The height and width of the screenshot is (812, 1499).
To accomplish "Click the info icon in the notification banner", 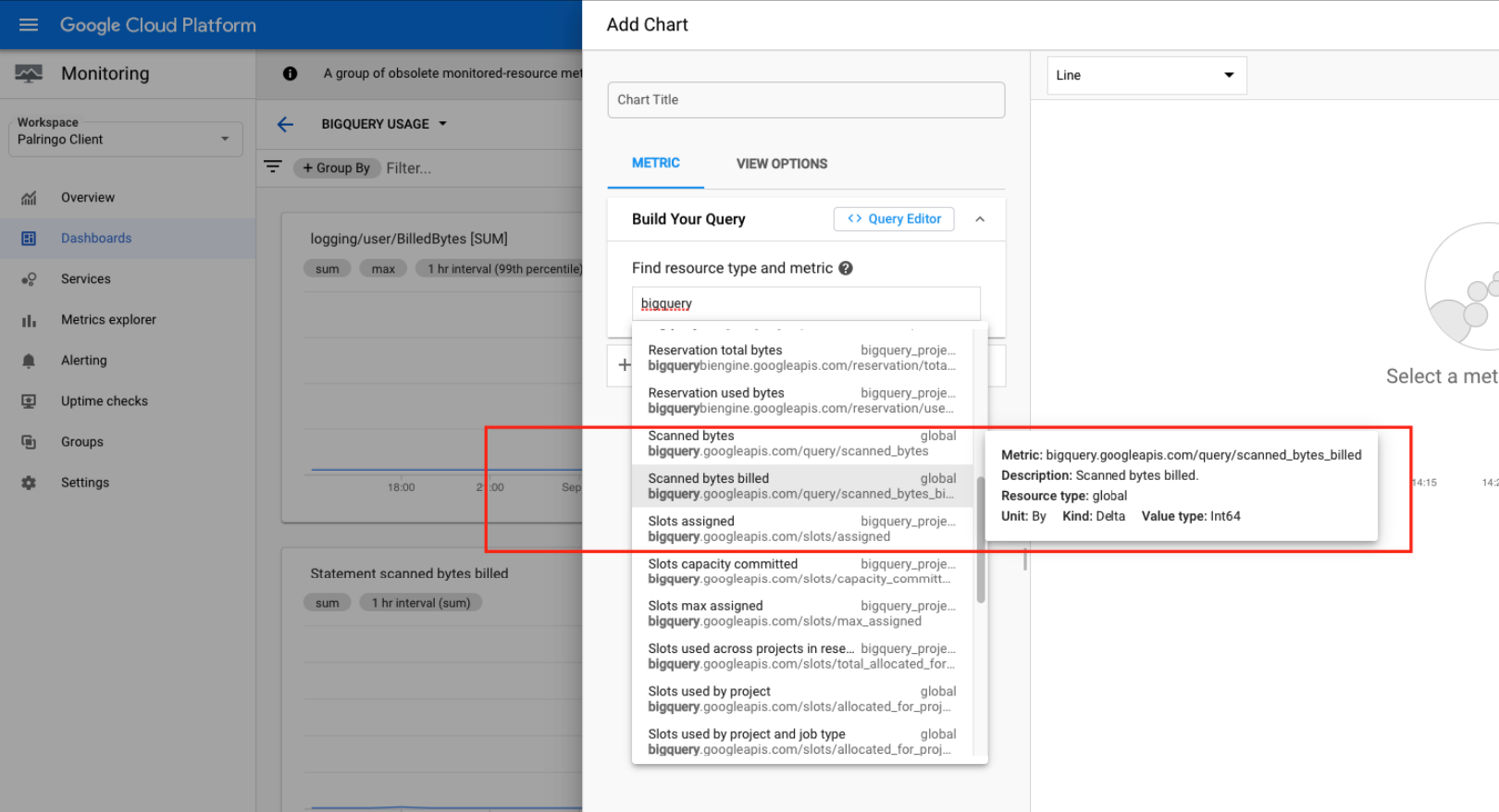I will pos(290,73).
